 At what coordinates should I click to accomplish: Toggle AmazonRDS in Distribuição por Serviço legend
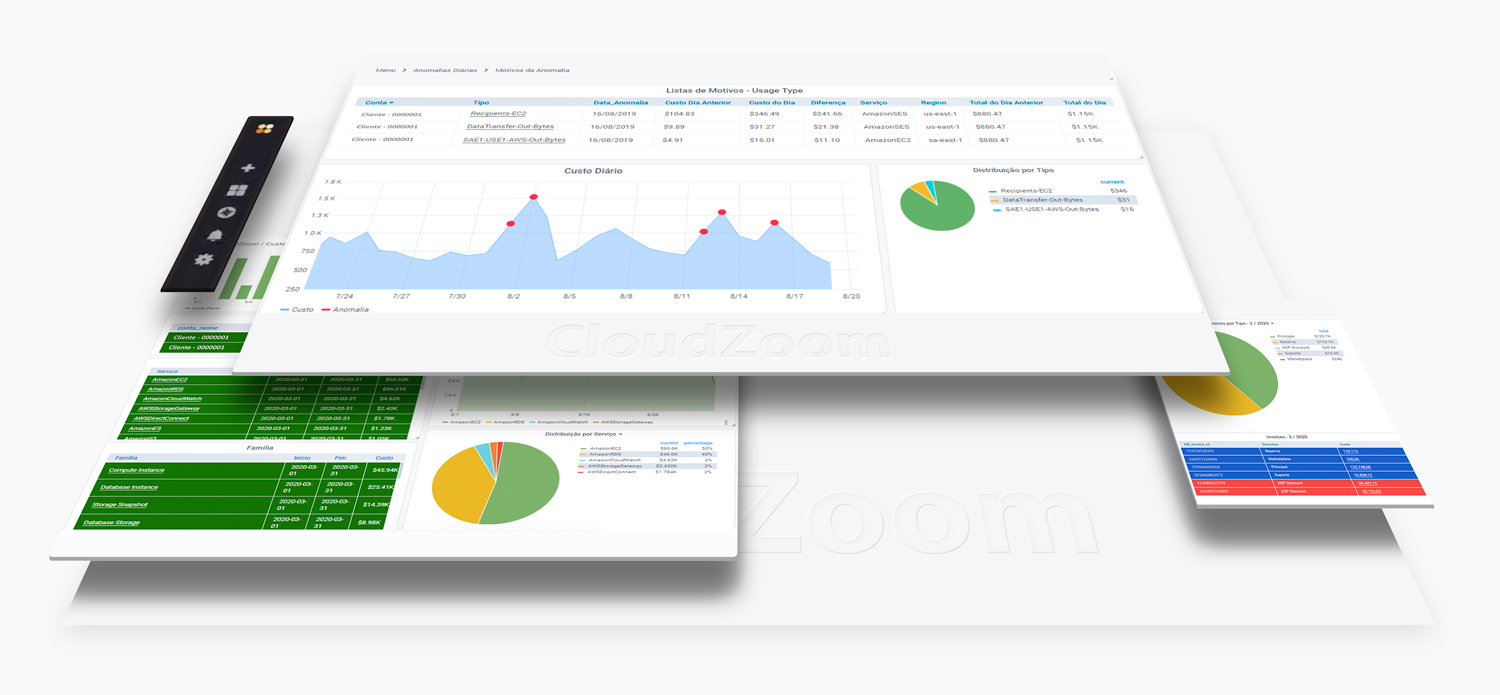(601, 454)
